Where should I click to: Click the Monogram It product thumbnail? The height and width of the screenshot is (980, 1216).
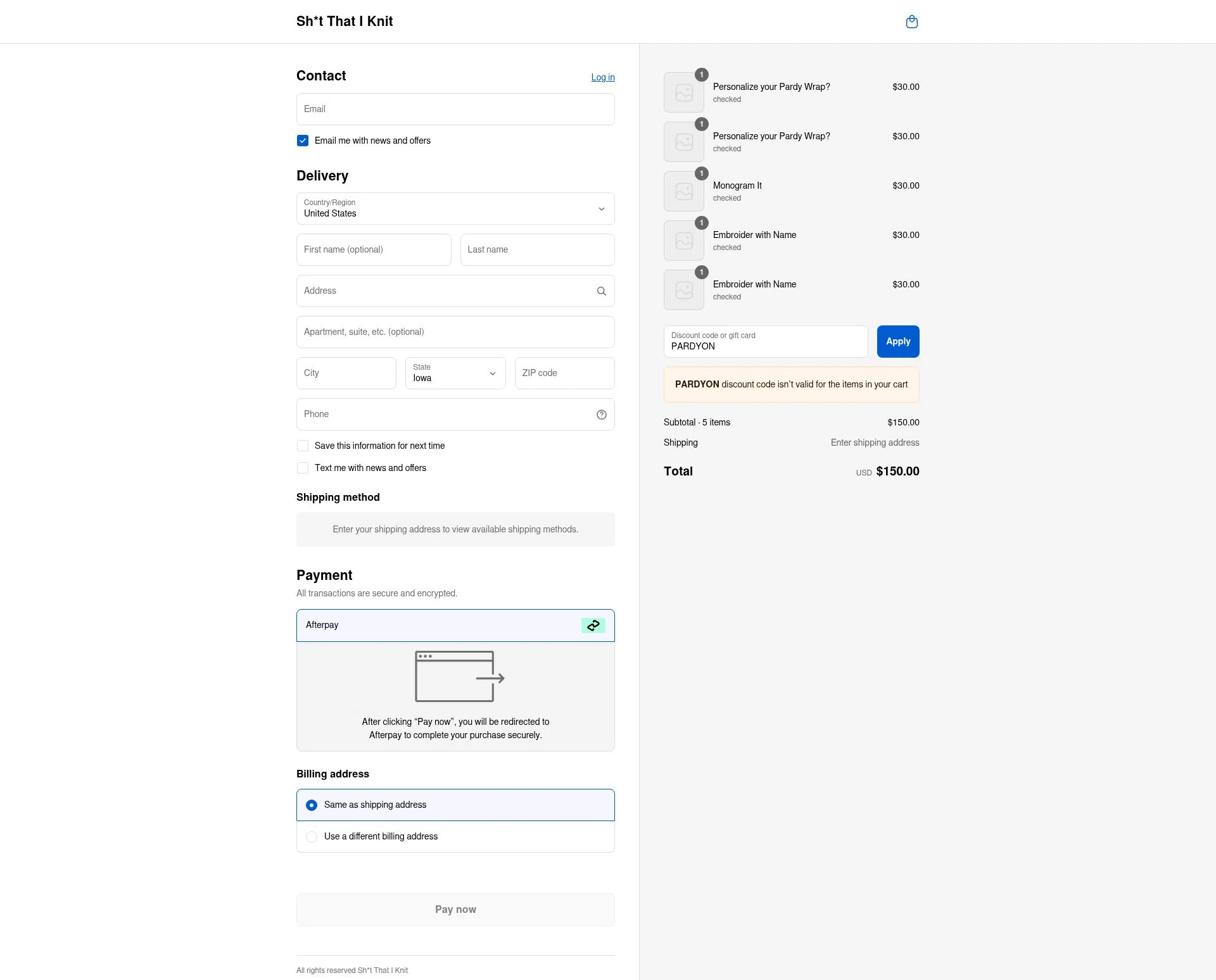tap(683, 191)
